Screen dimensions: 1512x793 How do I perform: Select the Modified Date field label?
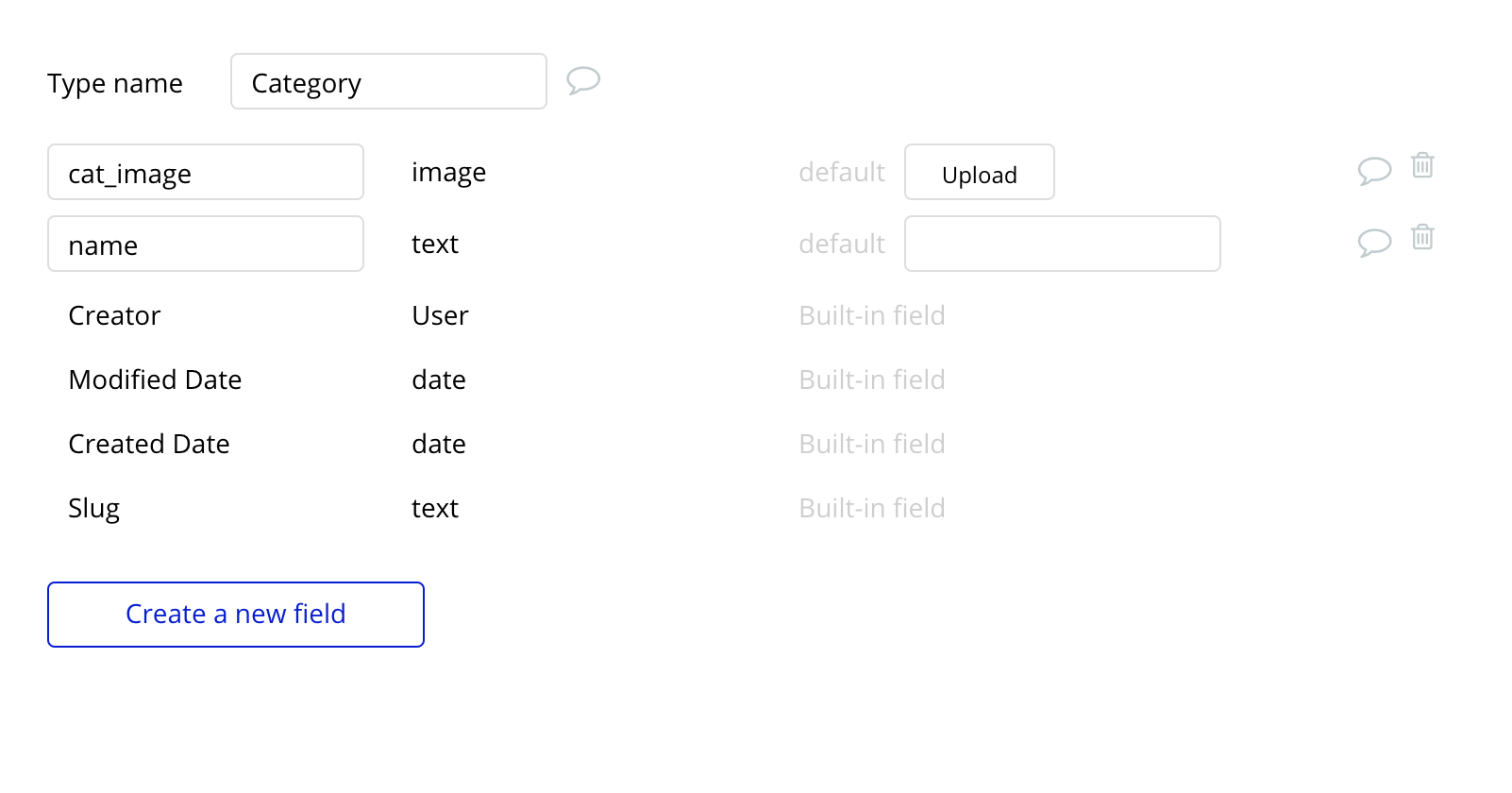155,380
